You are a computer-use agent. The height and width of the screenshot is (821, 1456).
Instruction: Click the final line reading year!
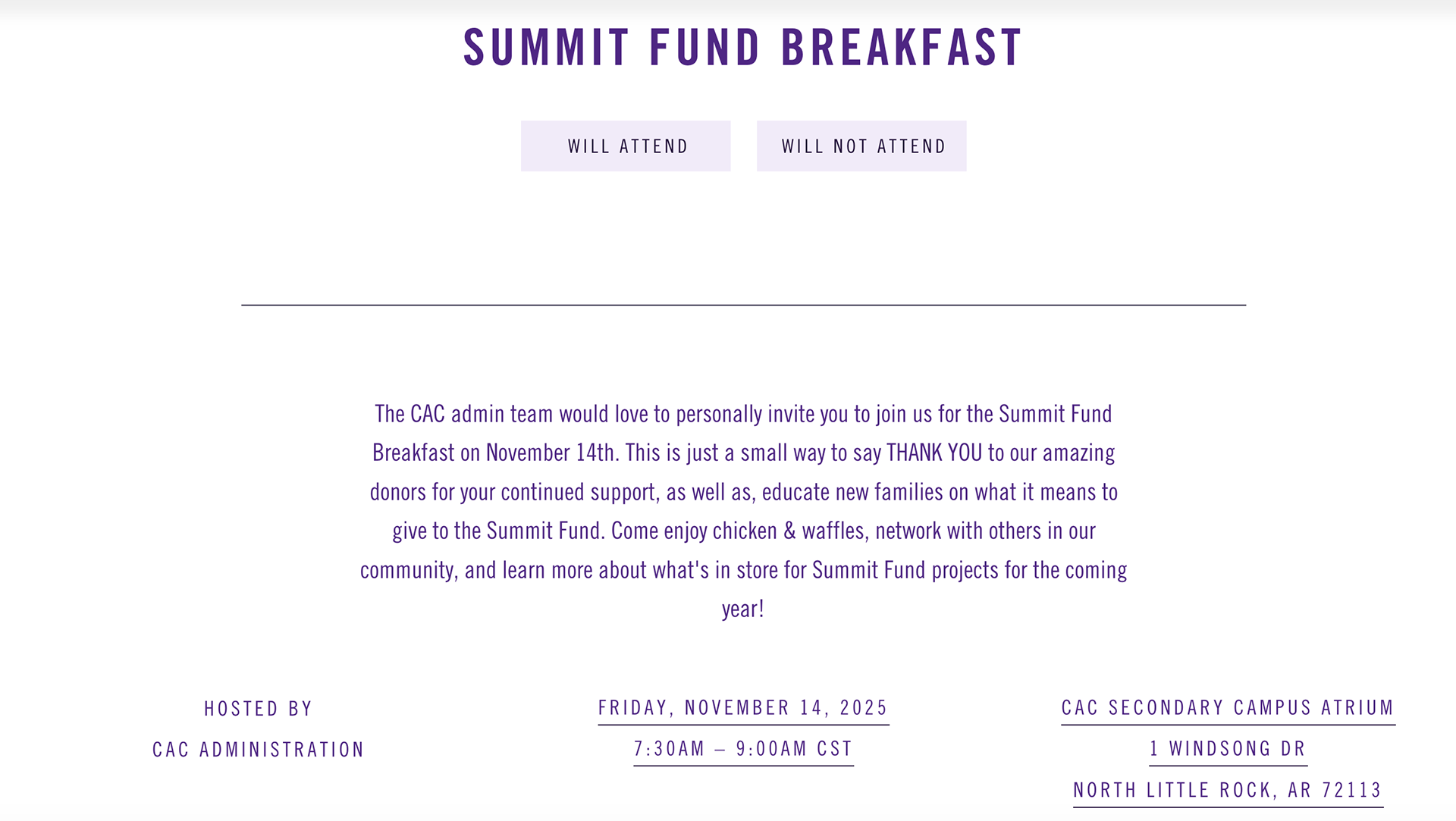pos(743,609)
